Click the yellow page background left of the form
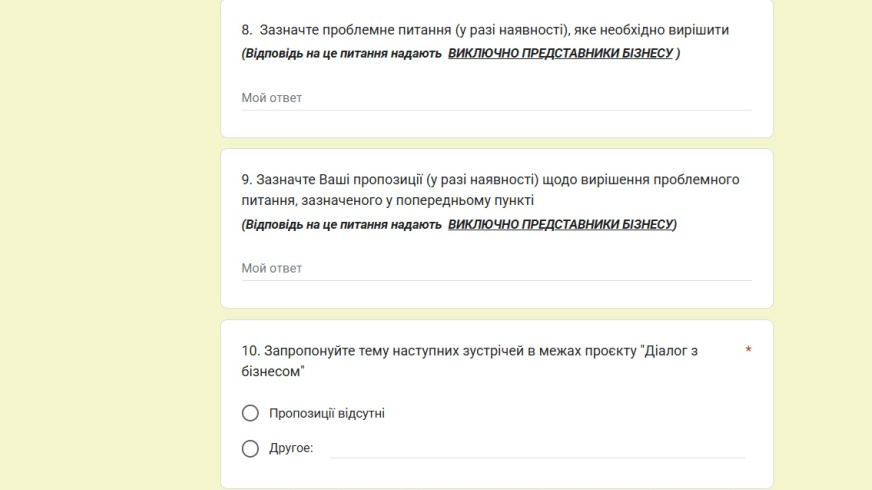Screen dimensions: 872x490 pyautogui.click(x=110, y=245)
